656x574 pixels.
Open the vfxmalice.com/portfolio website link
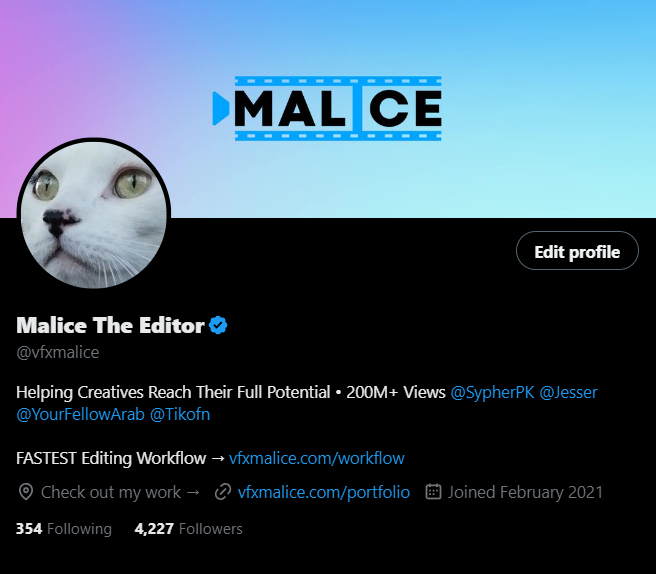[x=323, y=492]
